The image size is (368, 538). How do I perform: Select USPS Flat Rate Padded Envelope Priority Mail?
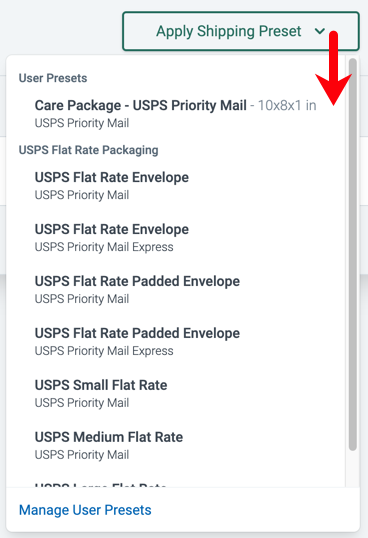click(176, 290)
